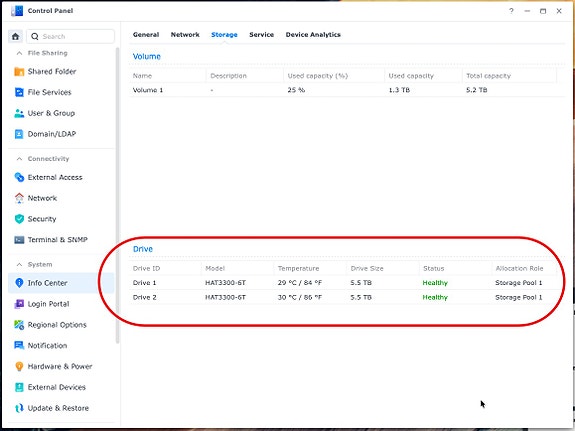Open the Shared Folder settings icon
This screenshot has height=431, width=575.
[19, 72]
